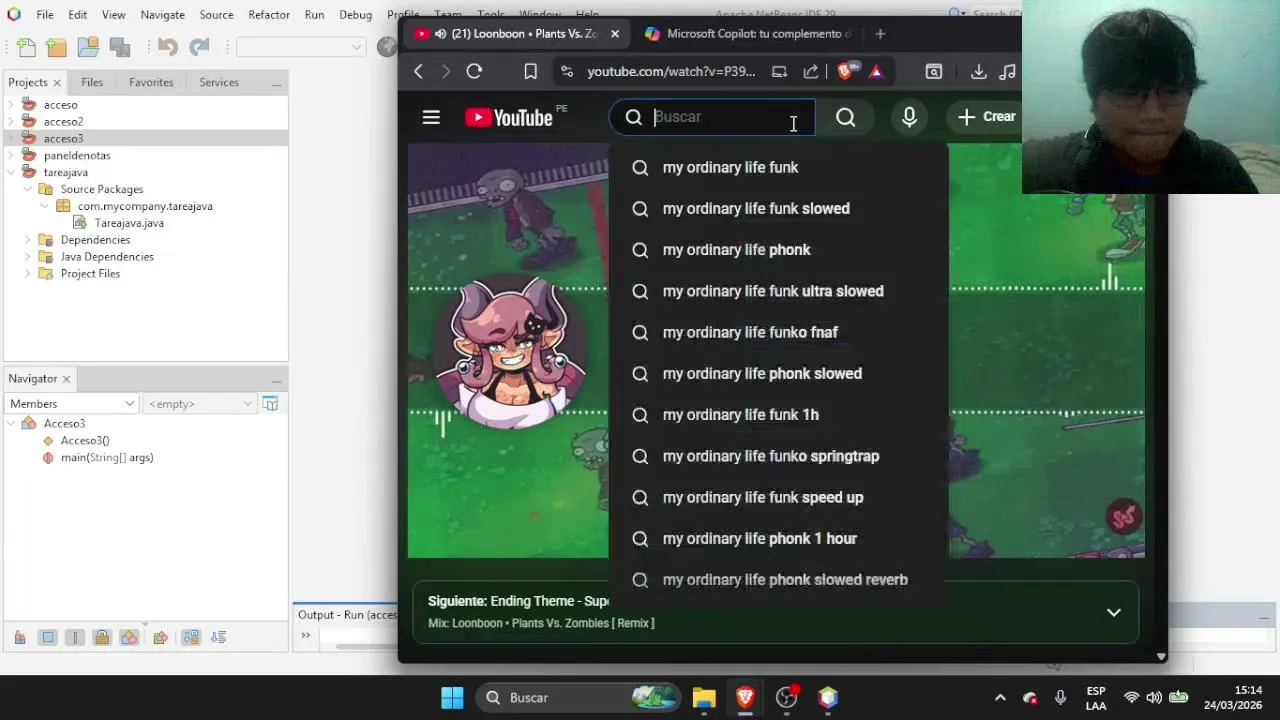Click the voice search microphone button
Image resolution: width=1280 pixels, height=720 pixels.
click(909, 118)
